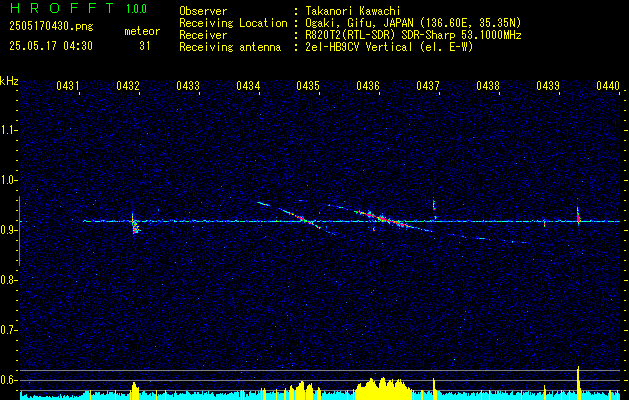629x400 pixels.
Task: Select receiver text R820T2(RTL-SDR) SDR-Sharp 53.1000MHz
Action: click(414, 35)
